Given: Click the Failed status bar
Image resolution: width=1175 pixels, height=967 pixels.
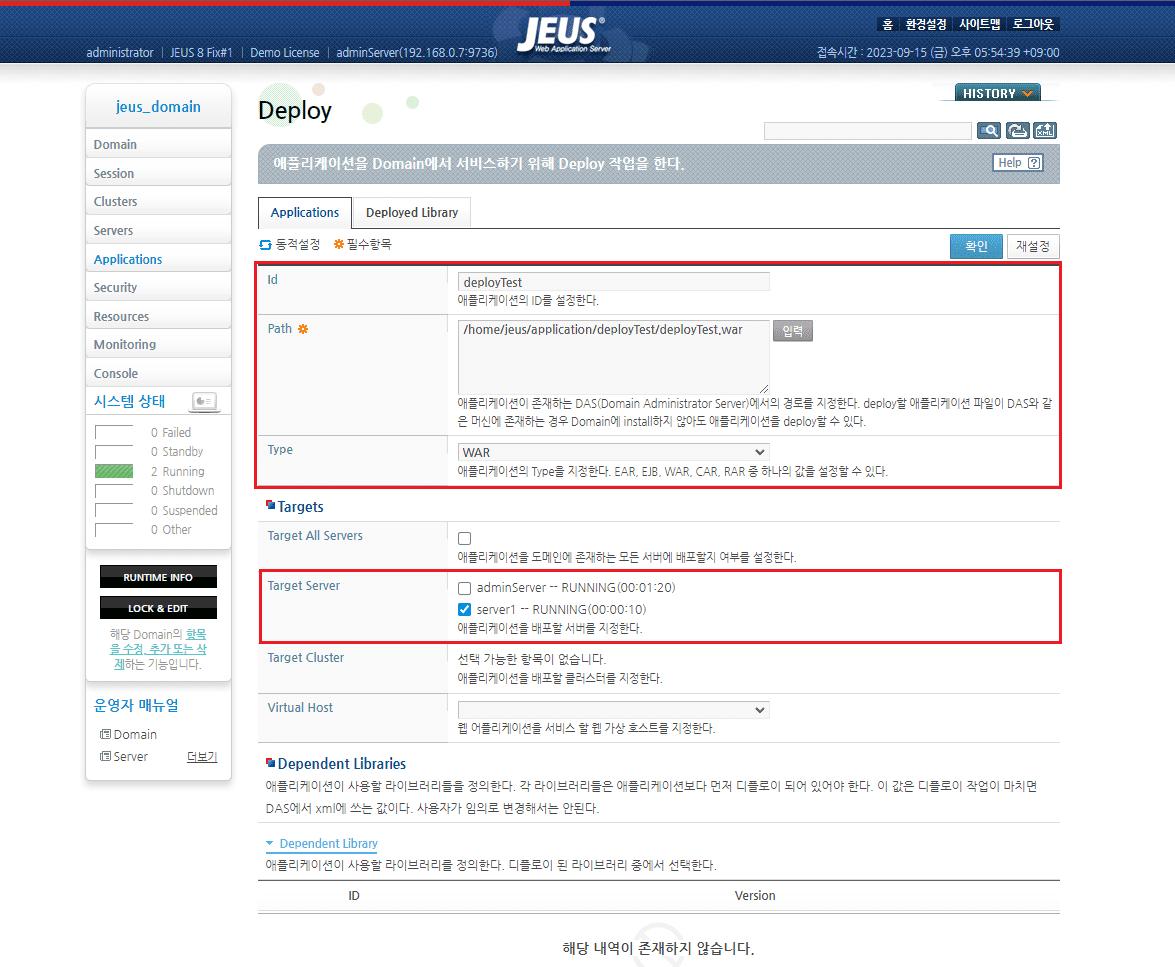Looking at the screenshot, I should [114, 433].
